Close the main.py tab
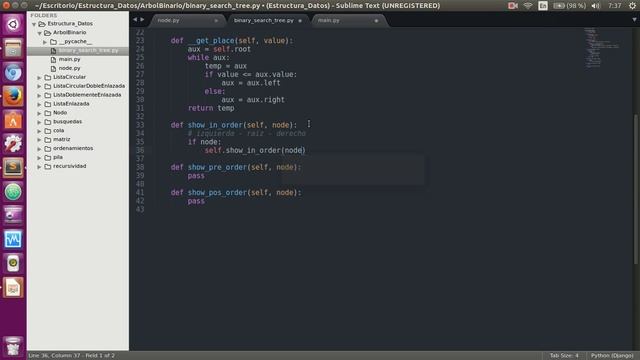This screenshot has height=360, width=640. (376, 20)
